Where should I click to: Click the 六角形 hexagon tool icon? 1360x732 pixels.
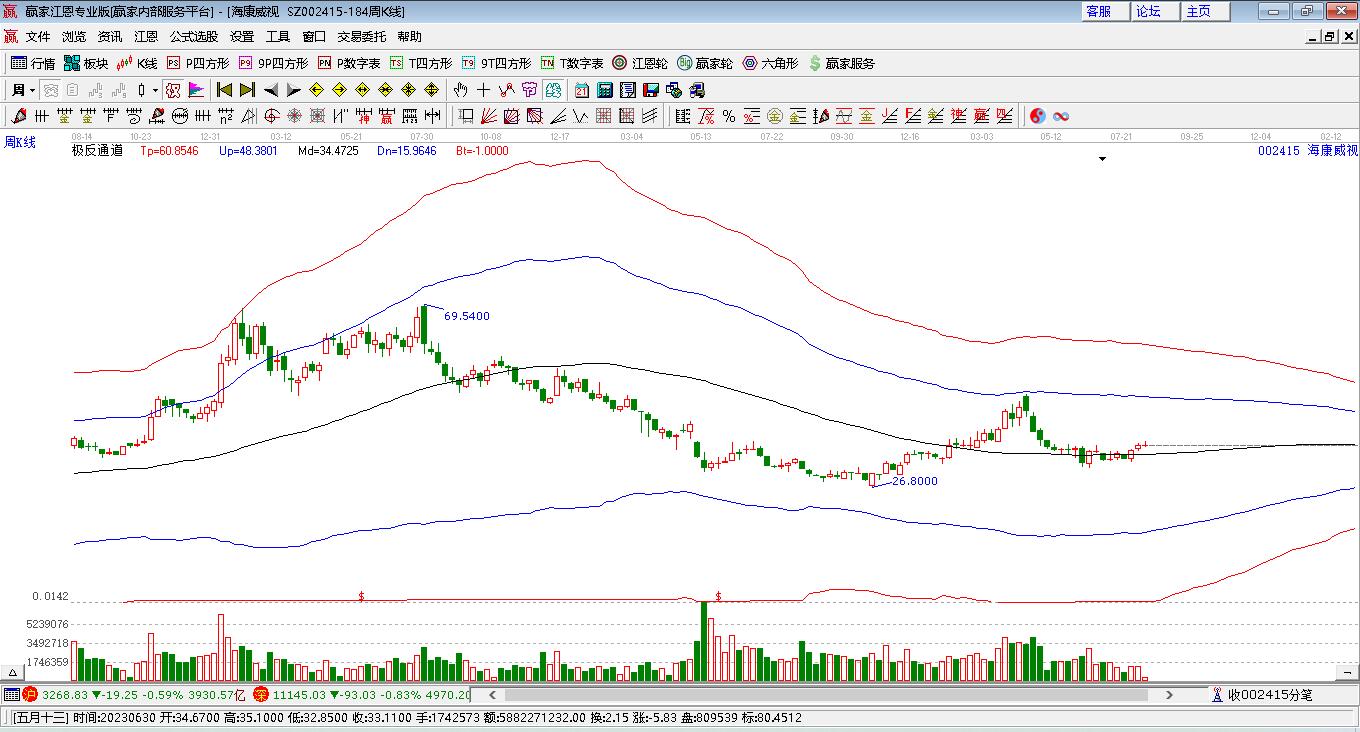[x=770, y=63]
